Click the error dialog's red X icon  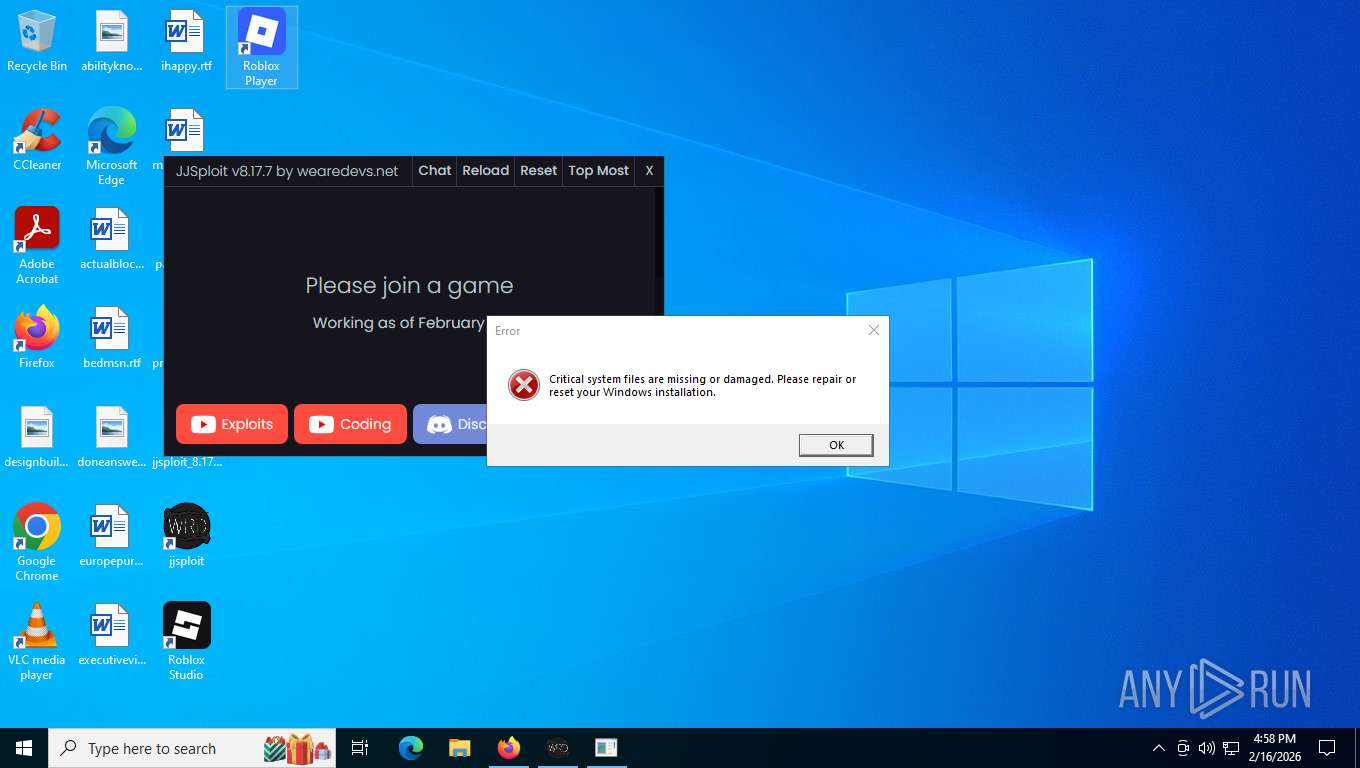coord(524,385)
